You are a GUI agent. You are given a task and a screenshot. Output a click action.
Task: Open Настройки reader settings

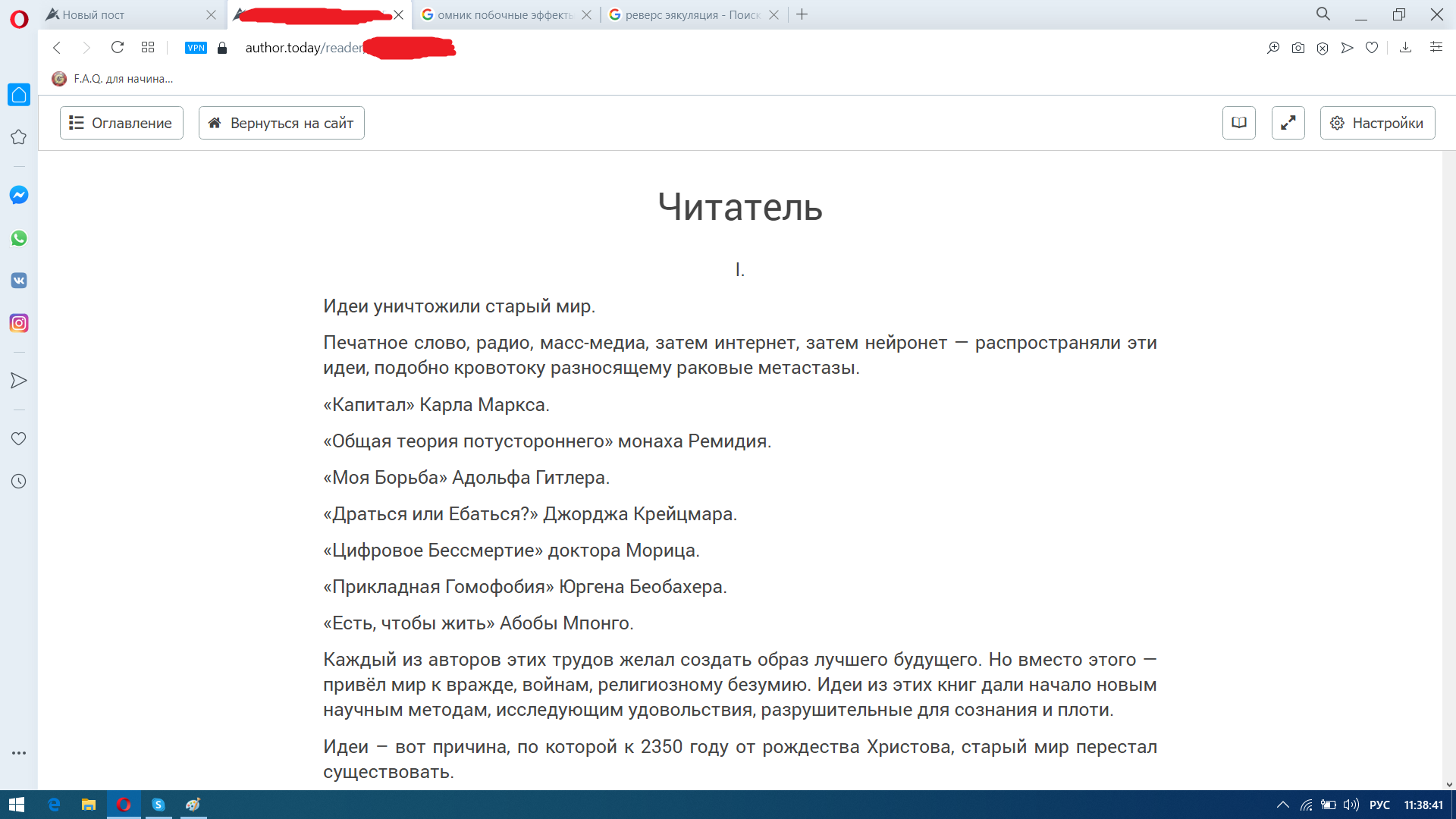1377,123
